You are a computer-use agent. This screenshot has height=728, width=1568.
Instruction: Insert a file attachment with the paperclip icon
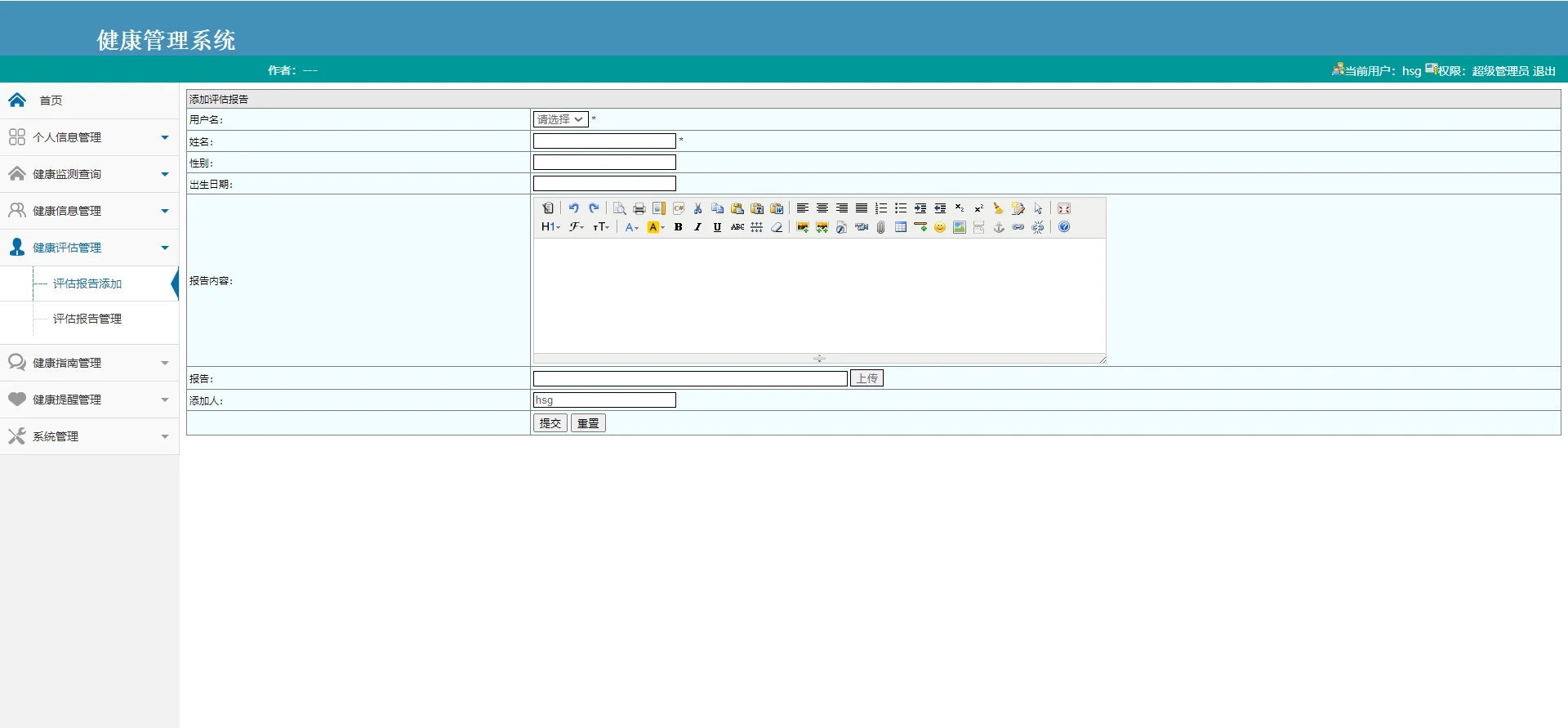click(x=881, y=227)
